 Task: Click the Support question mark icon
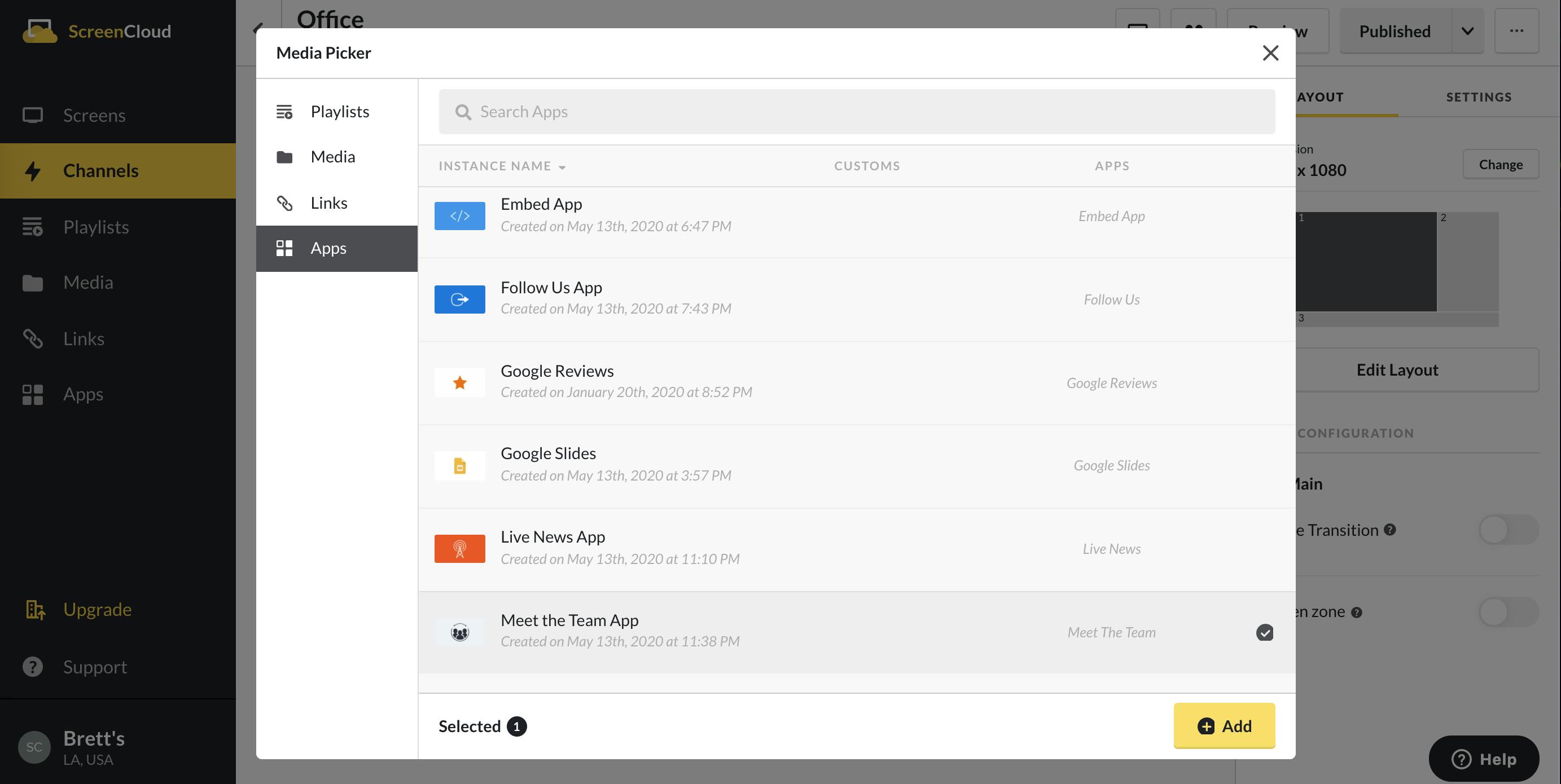coord(33,667)
